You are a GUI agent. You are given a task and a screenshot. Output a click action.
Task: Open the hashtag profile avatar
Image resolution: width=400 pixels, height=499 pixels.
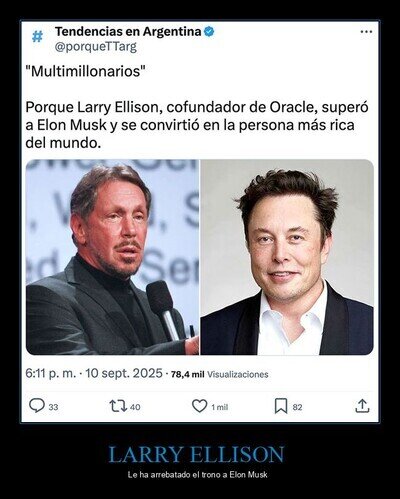coord(37,36)
